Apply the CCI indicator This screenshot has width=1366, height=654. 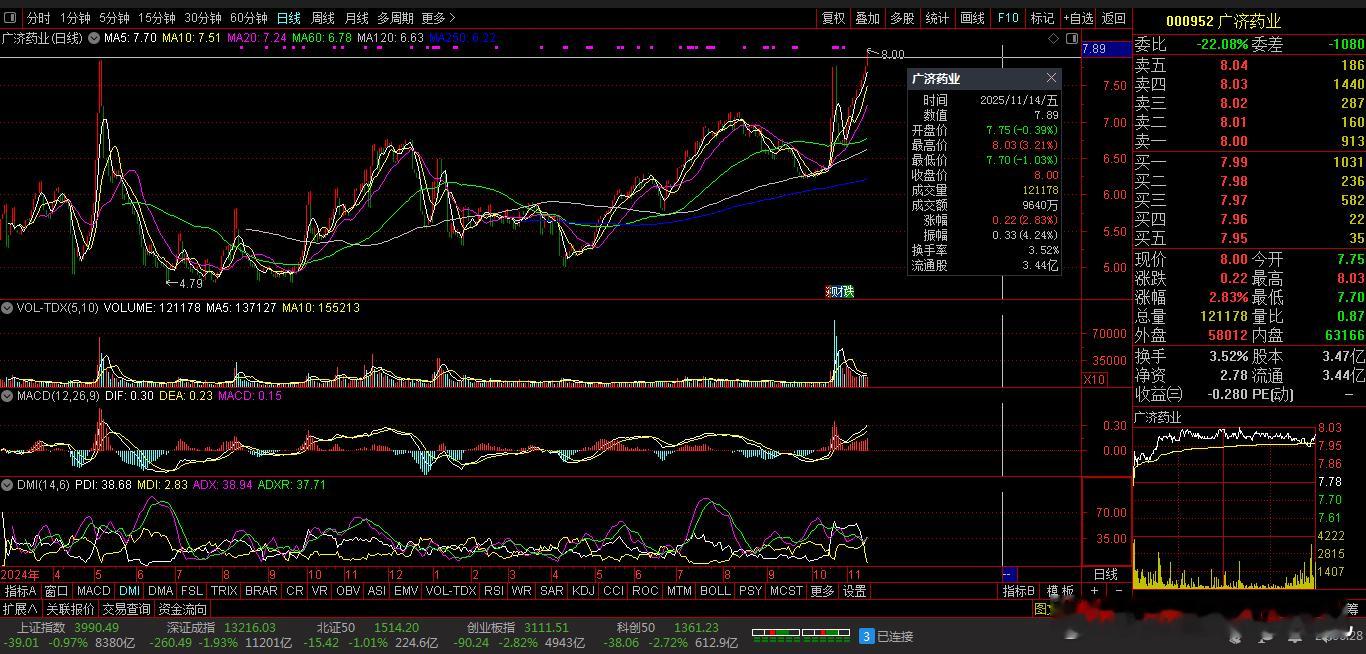[x=614, y=591]
